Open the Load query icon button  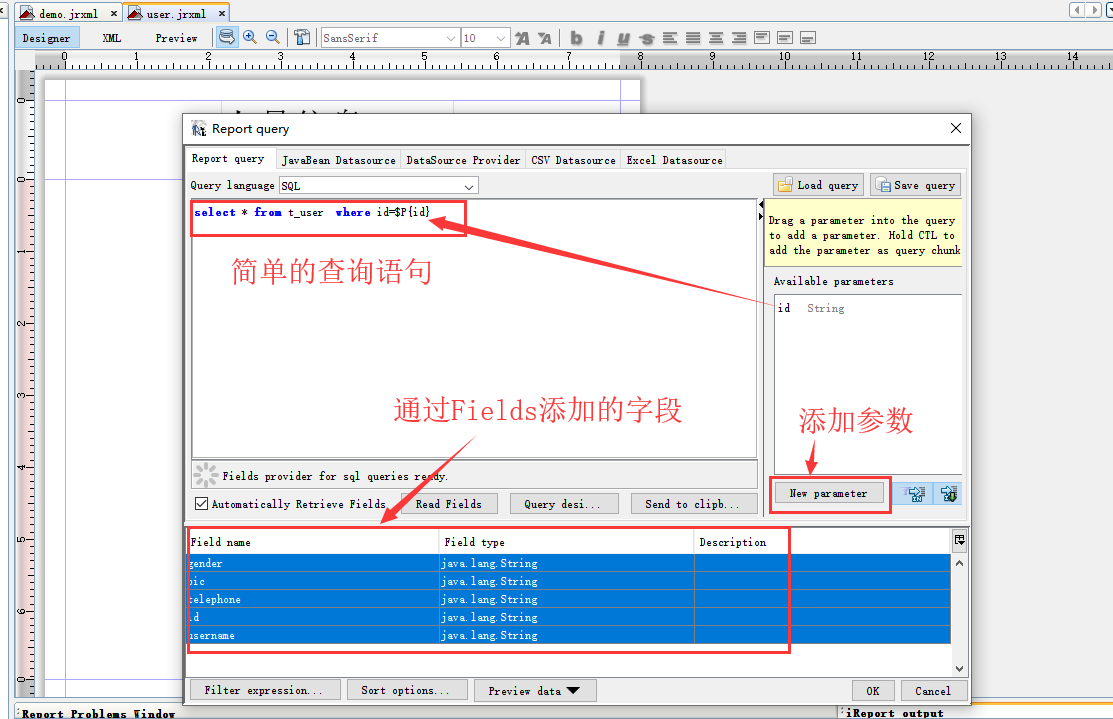coord(817,184)
